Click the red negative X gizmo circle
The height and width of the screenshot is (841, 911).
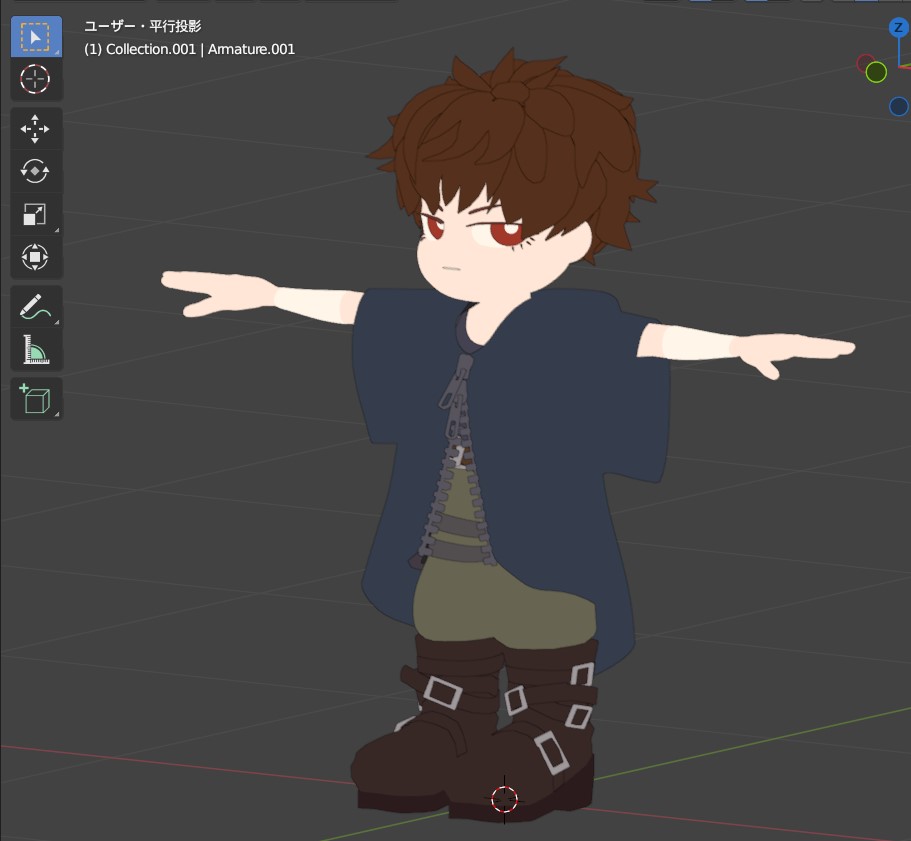click(x=865, y=63)
